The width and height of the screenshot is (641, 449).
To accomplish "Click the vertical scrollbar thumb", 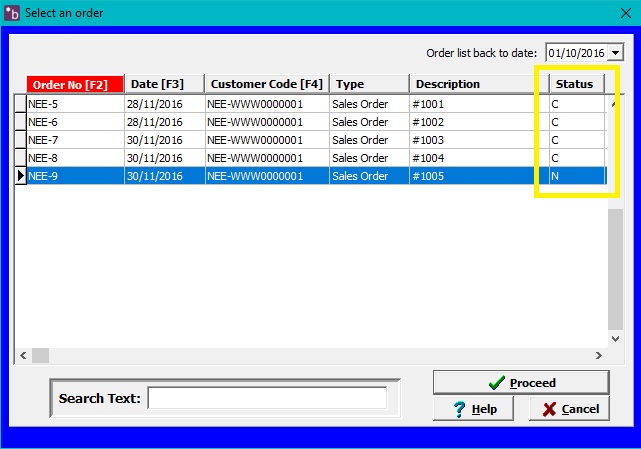I will tap(615, 269).
